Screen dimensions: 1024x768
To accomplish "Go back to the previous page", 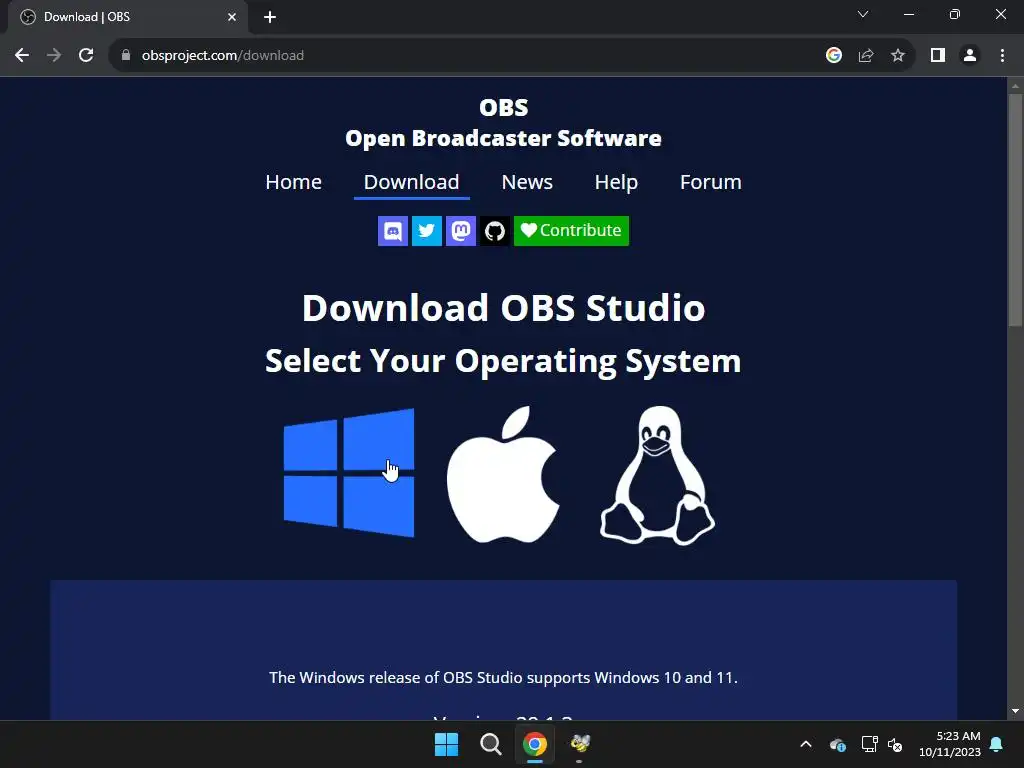I will click(22, 56).
